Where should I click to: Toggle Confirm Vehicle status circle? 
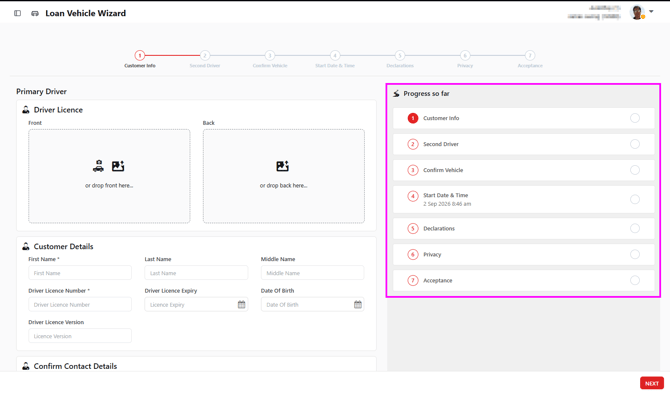pos(635,170)
